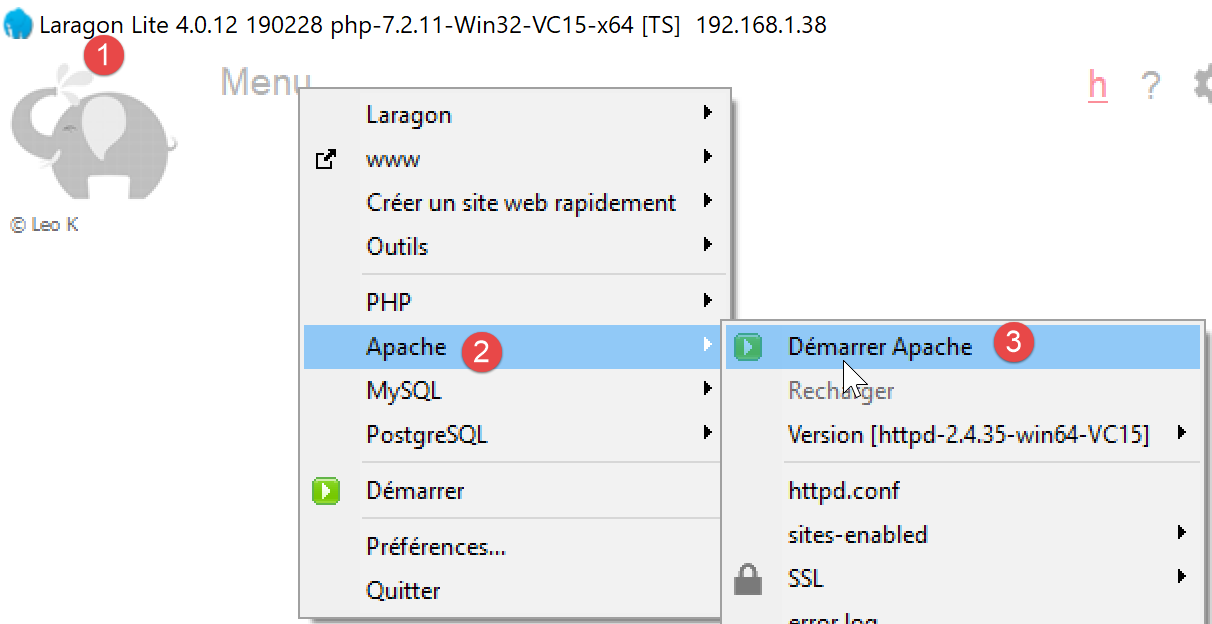The width and height of the screenshot is (1212, 624).
Task: Click the green Démarrer Apache play icon
Action: point(747,347)
